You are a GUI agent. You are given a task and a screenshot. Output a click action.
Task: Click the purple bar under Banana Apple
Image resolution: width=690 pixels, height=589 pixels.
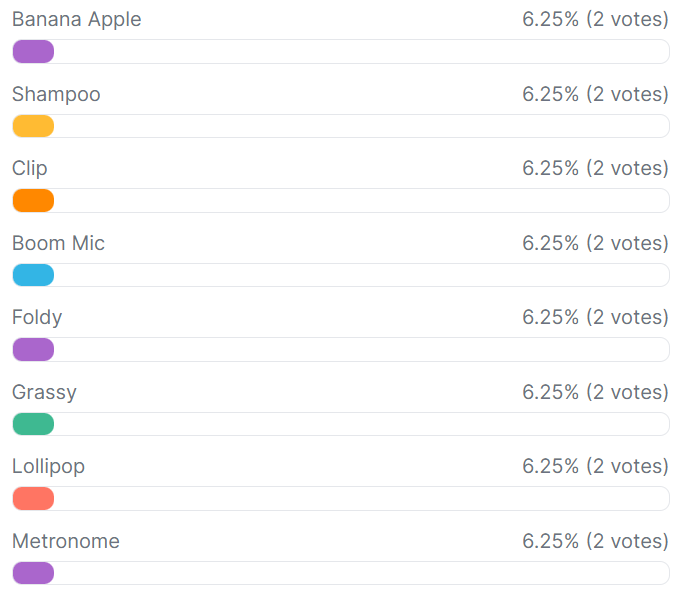(x=33, y=52)
